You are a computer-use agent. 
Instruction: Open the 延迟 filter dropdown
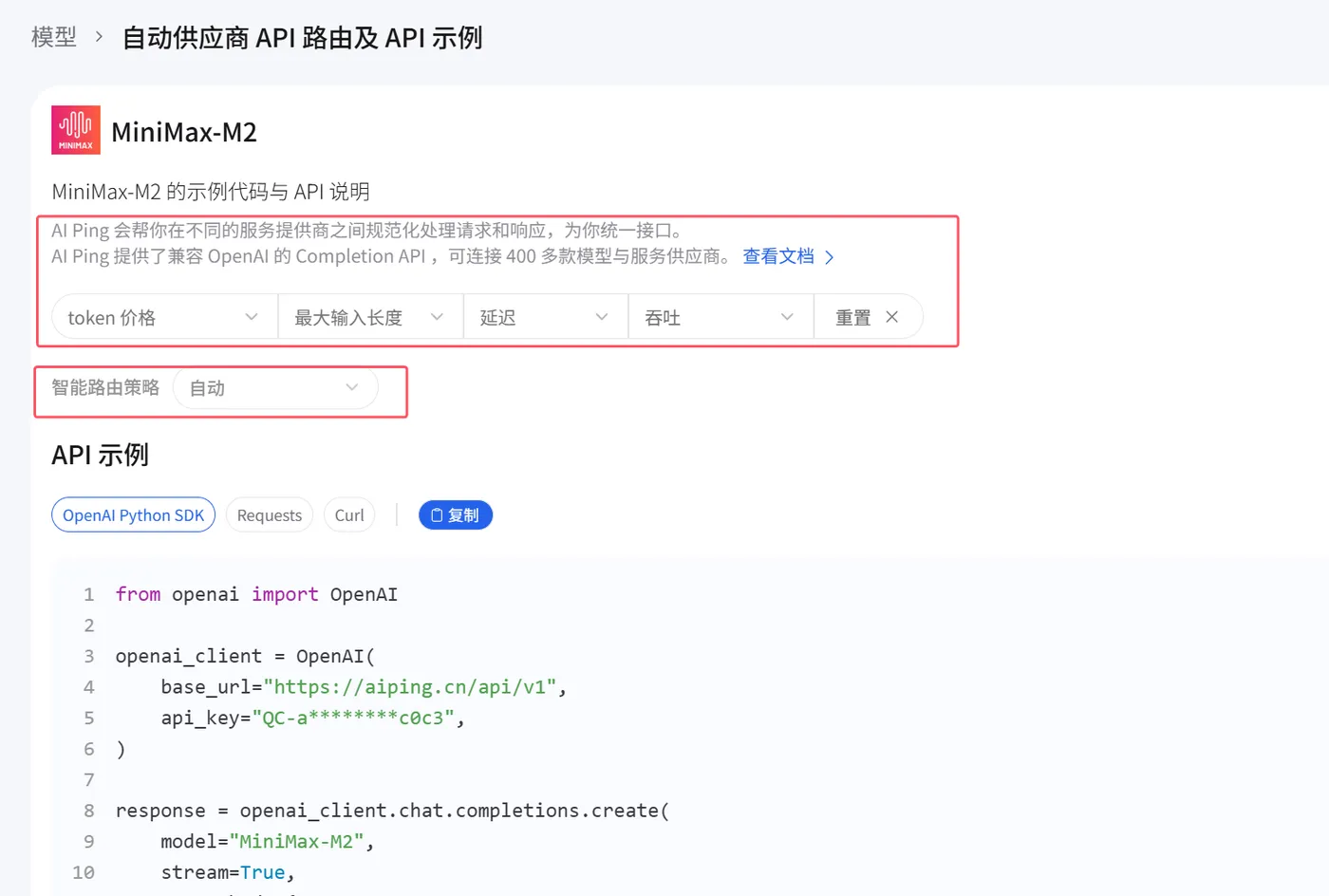pyautogui.click(x=546, y=317)
